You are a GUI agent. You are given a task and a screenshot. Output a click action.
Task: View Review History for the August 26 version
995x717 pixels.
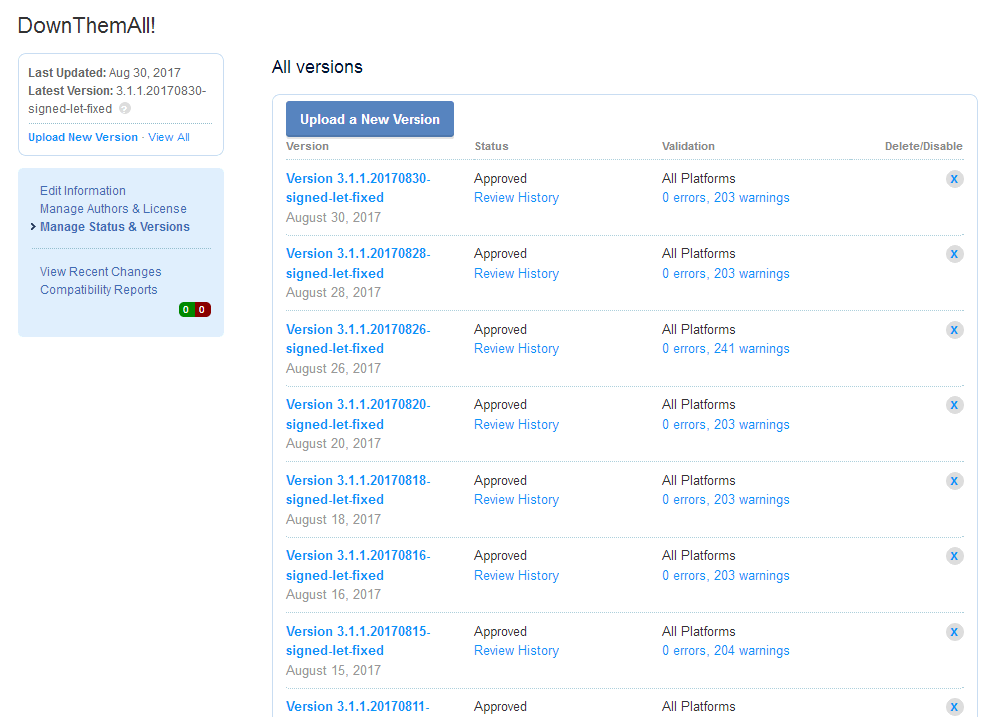tap(517, 349)
